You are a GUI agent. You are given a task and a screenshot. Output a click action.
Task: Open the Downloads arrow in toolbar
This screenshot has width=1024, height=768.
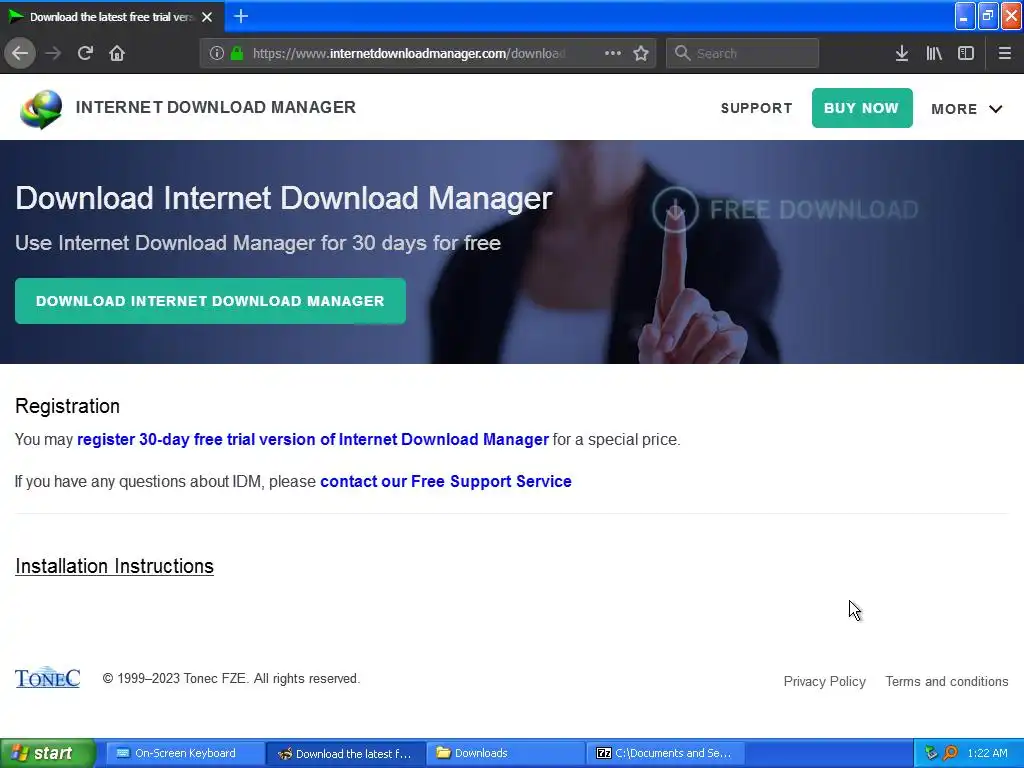pyautogui.click(x=902, y=53)
